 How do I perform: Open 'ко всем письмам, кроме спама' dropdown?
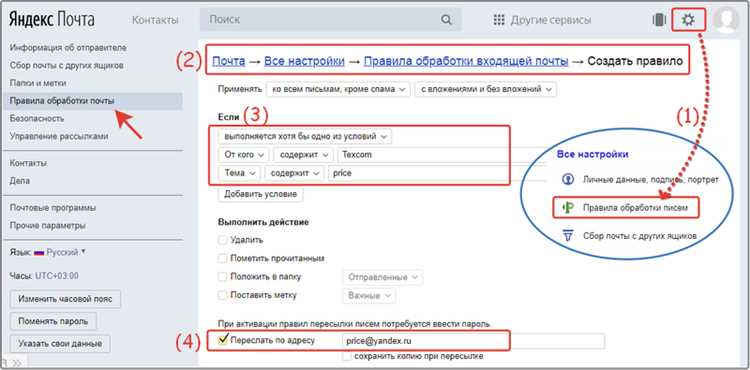tap(339, 89)
